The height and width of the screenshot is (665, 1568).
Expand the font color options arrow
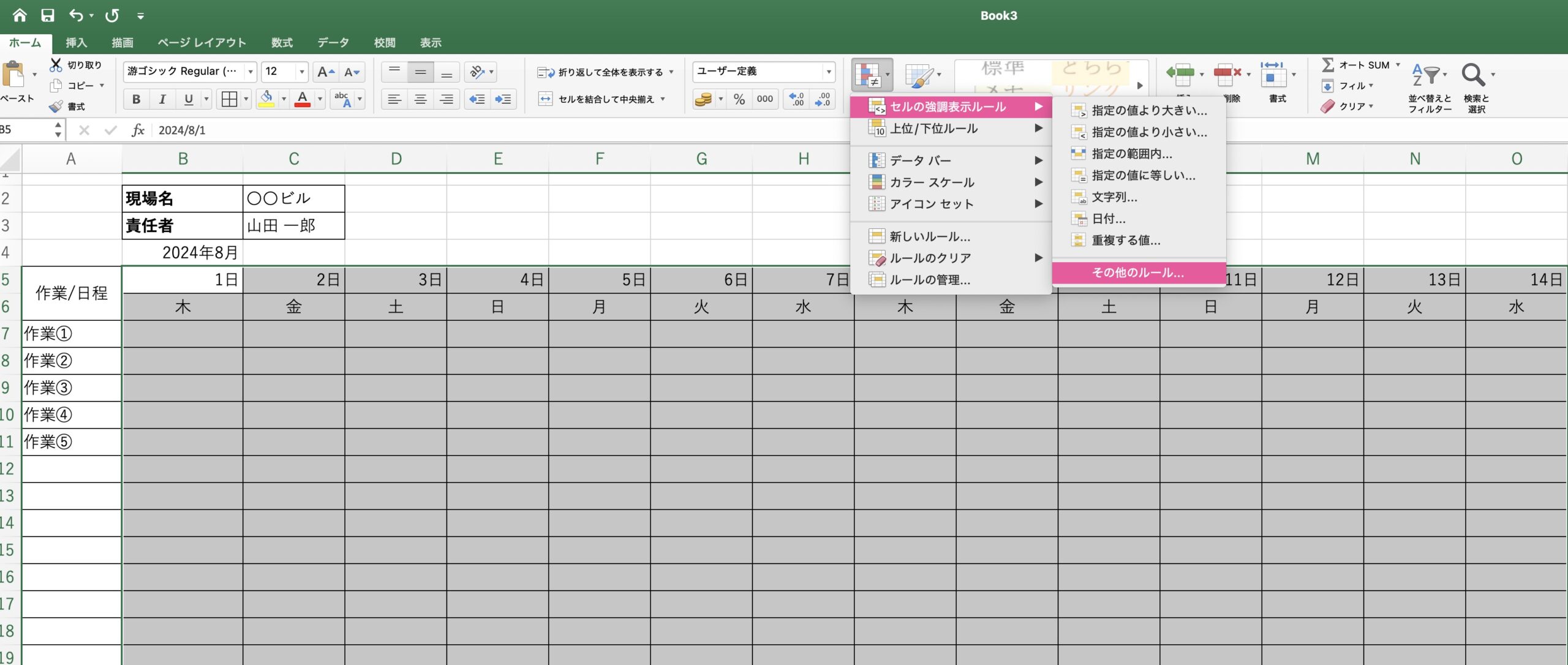click(320, 99)
